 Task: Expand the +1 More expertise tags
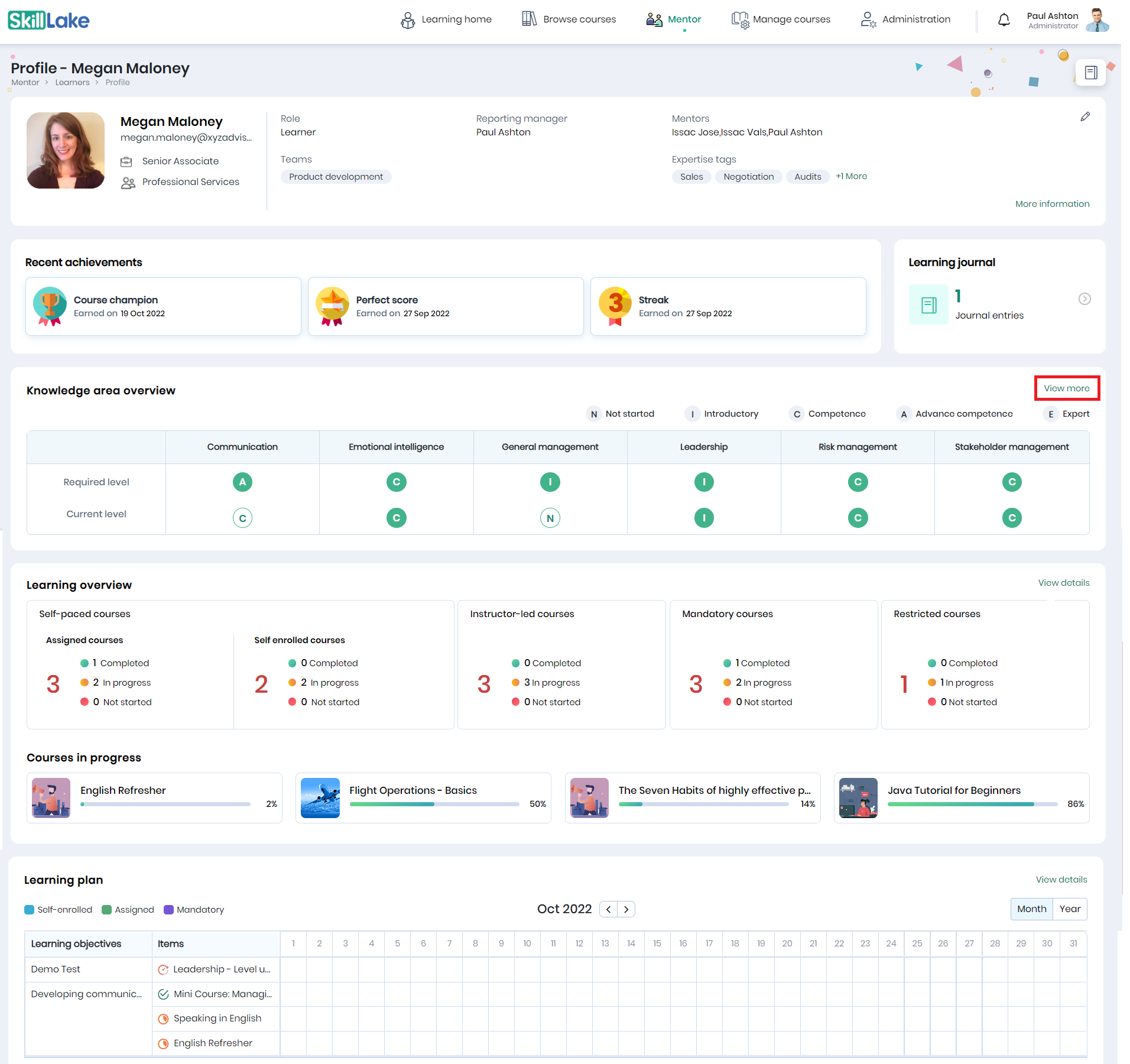tap(851, 176)
